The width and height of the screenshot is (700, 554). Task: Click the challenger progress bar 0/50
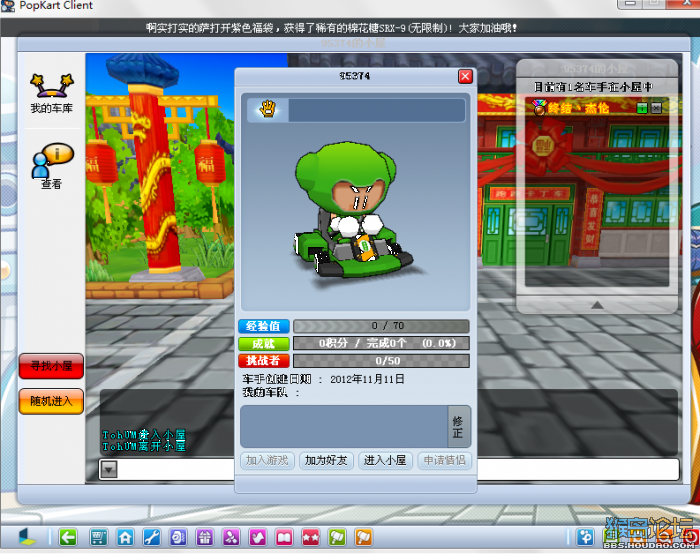(x=381, y=361)
